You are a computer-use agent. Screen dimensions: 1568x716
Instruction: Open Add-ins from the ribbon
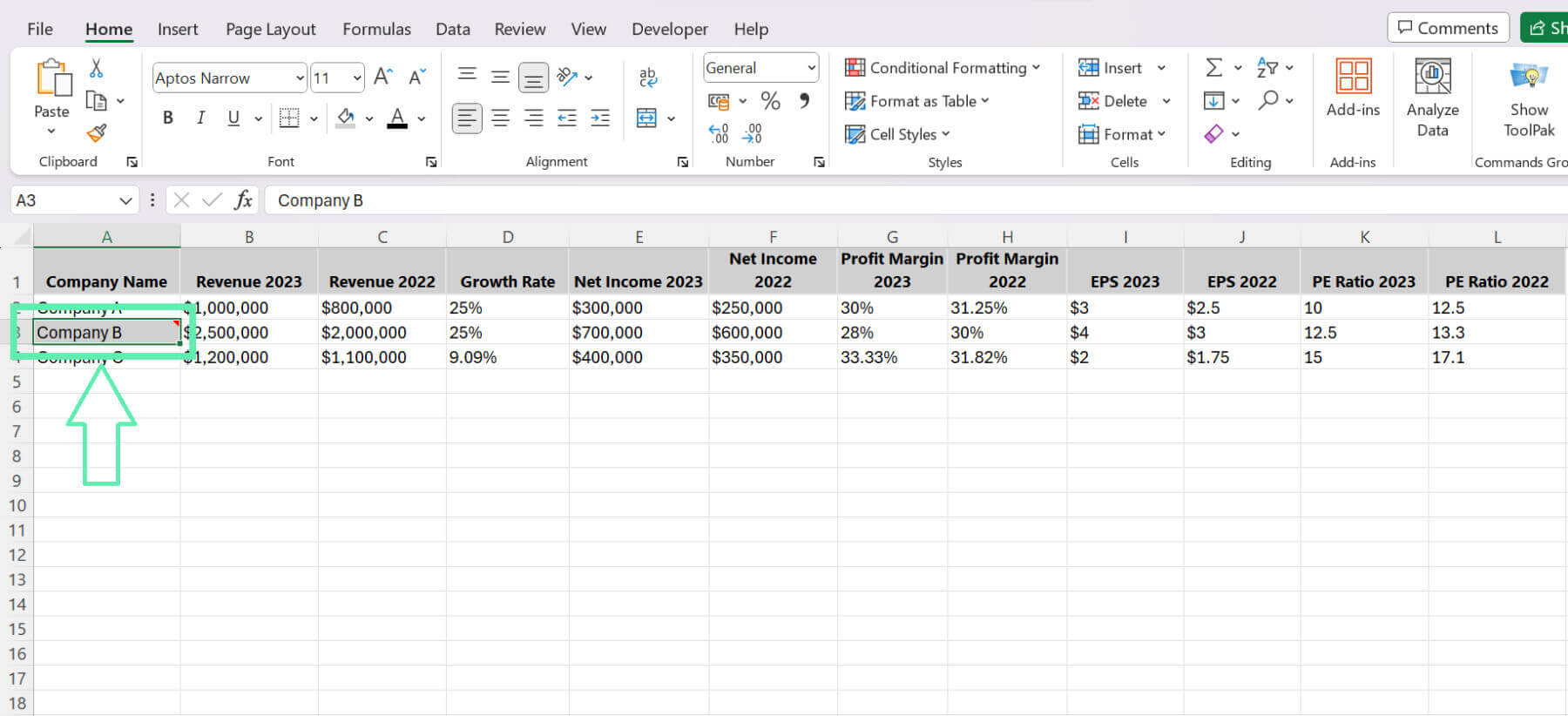pos(1353,87)
